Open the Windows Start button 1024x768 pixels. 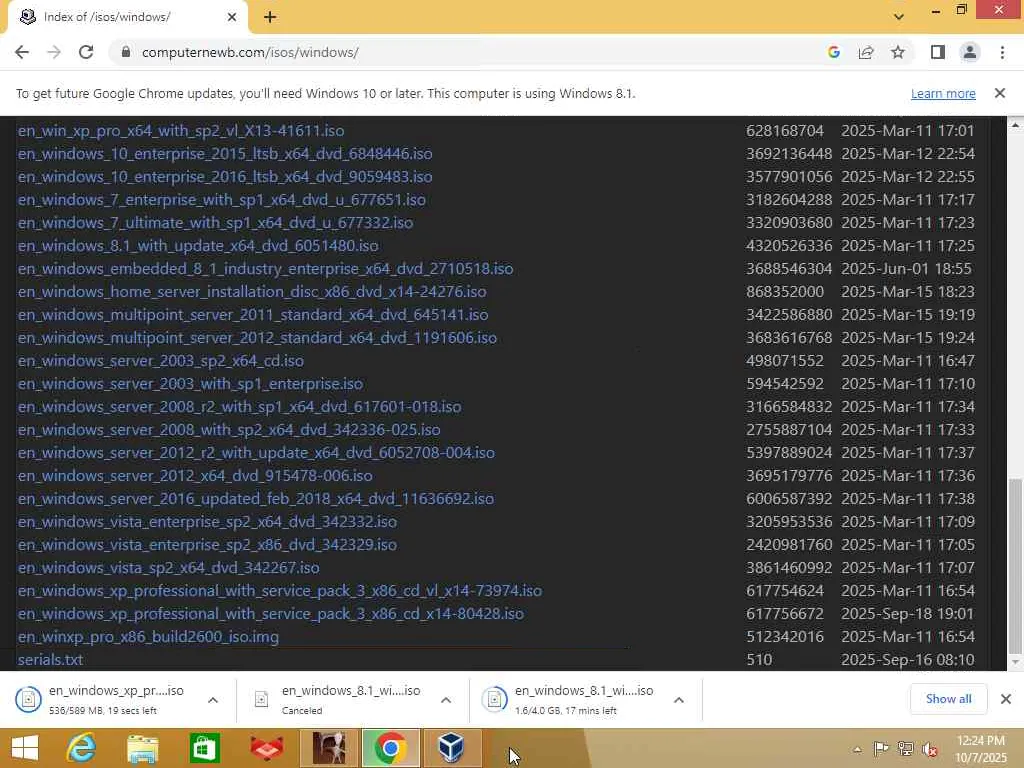click(x=25, y=748)
